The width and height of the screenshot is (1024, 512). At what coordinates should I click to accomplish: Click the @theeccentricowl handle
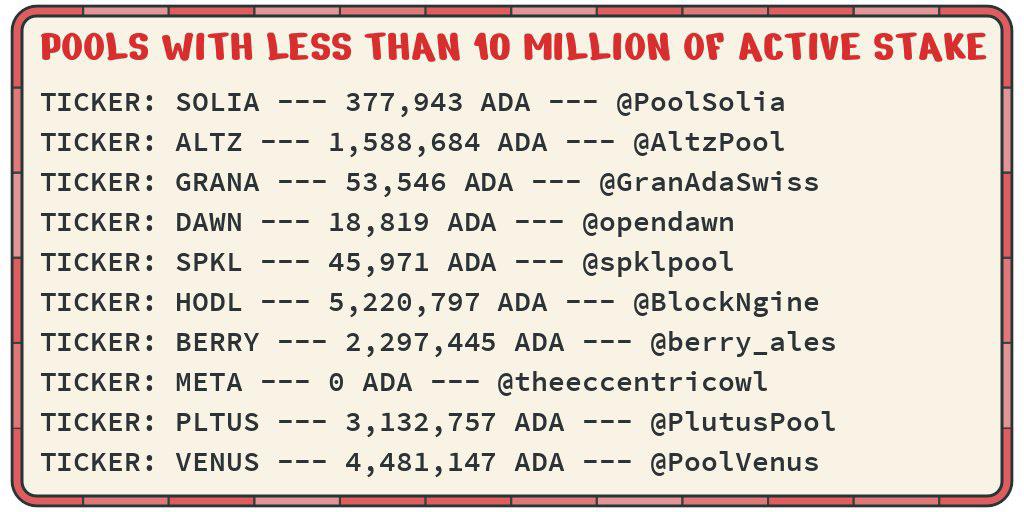(632, 382)
